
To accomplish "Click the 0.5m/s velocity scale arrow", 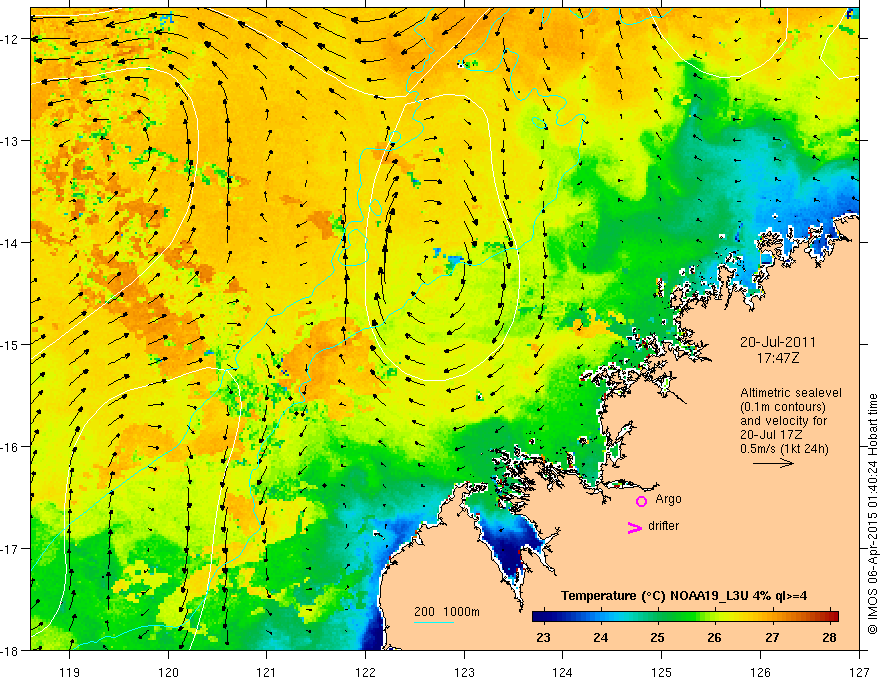I will coord(773,463).
